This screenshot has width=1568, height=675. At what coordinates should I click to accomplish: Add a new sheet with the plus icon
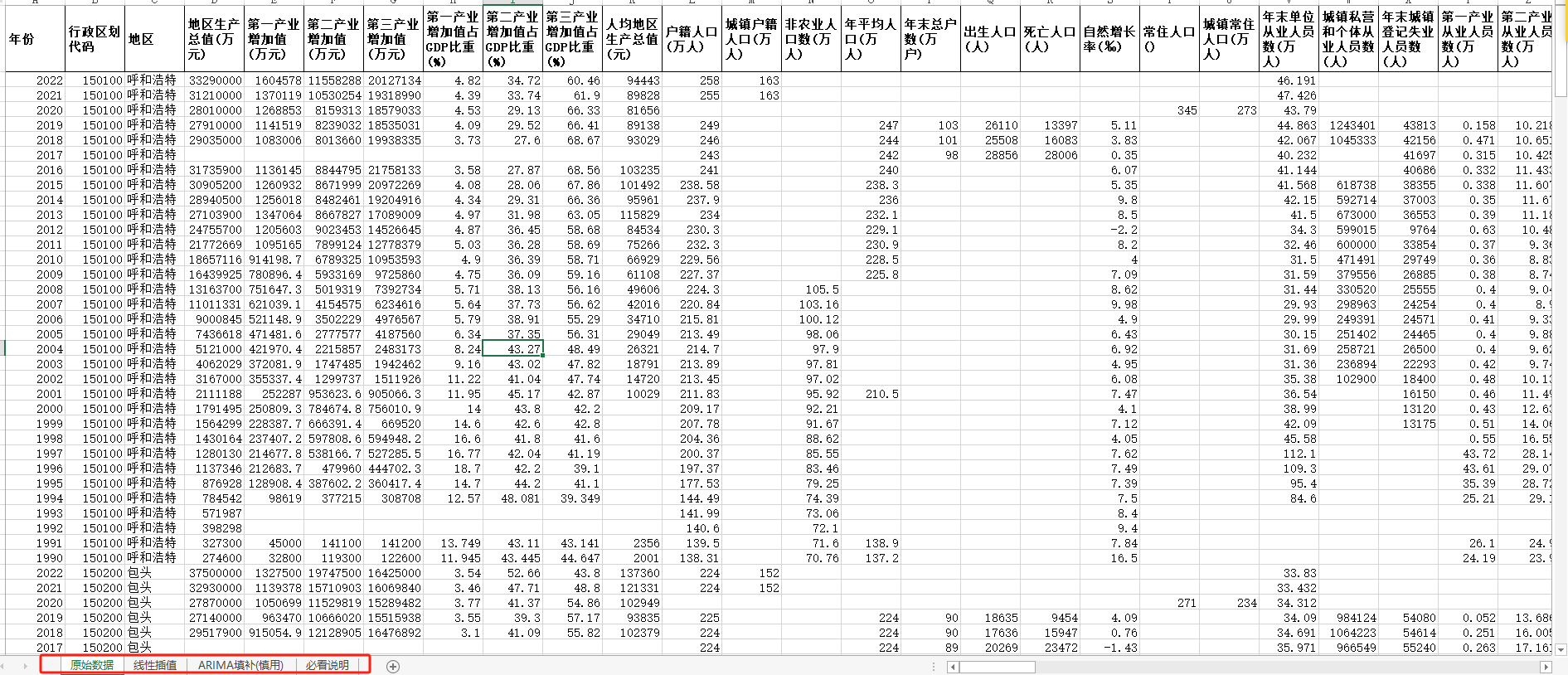coord(393,666)
